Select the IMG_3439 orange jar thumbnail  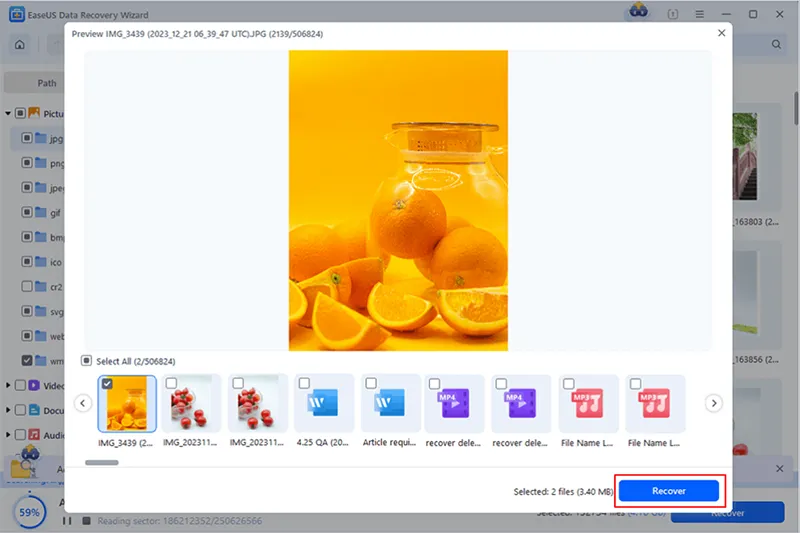click(x=127, y=404)
